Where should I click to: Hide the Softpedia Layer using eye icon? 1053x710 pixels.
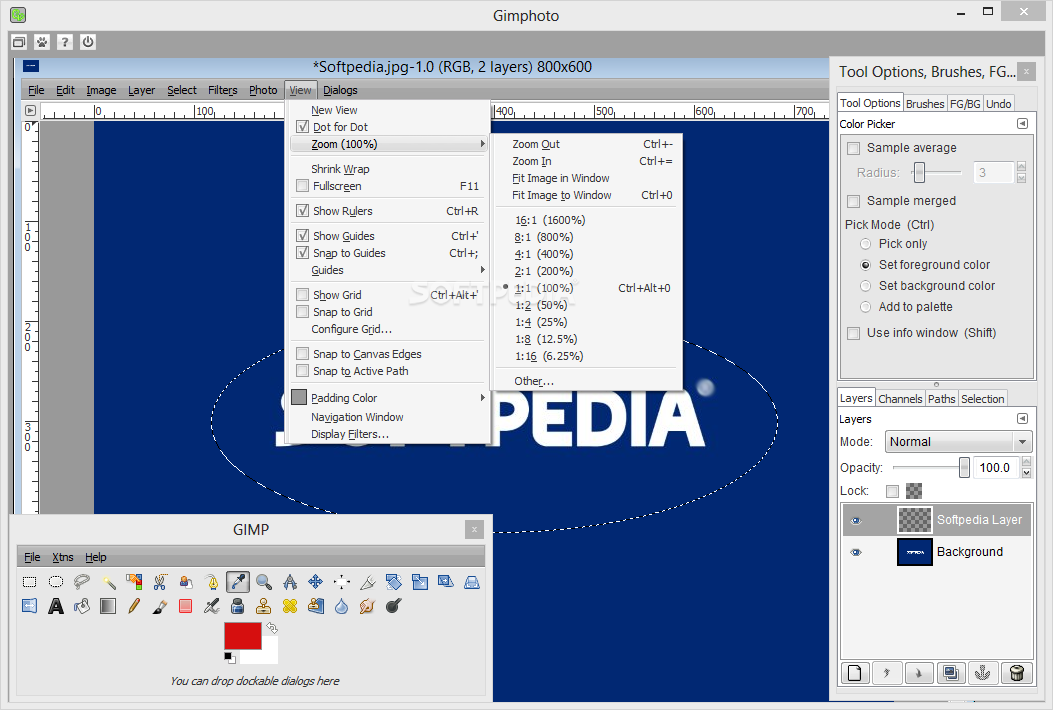coord(856,521)
